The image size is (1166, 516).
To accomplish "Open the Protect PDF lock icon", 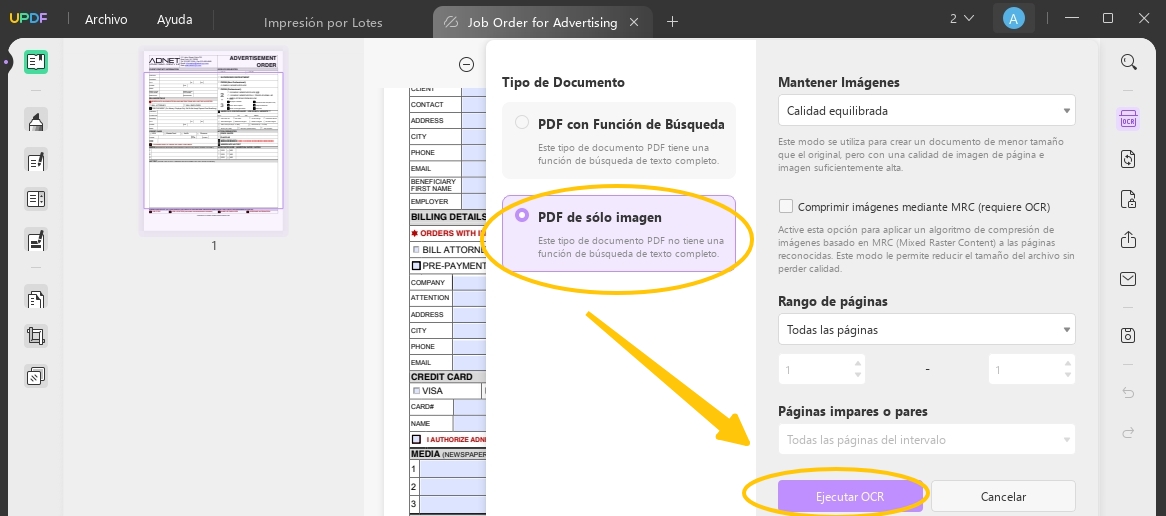I will 1128,199.
